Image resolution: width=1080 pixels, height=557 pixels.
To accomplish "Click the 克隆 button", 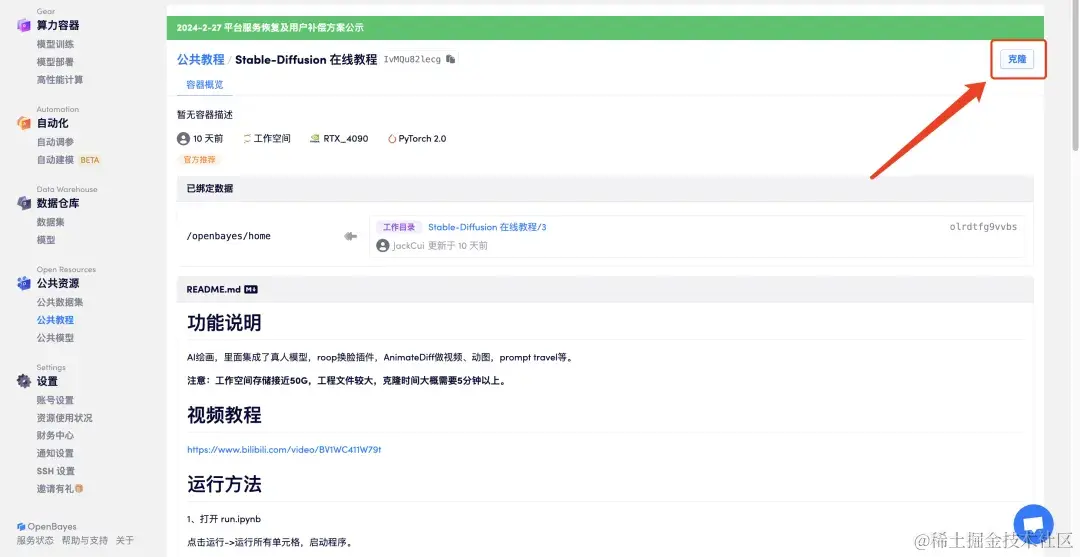I will pos(1017,59).
